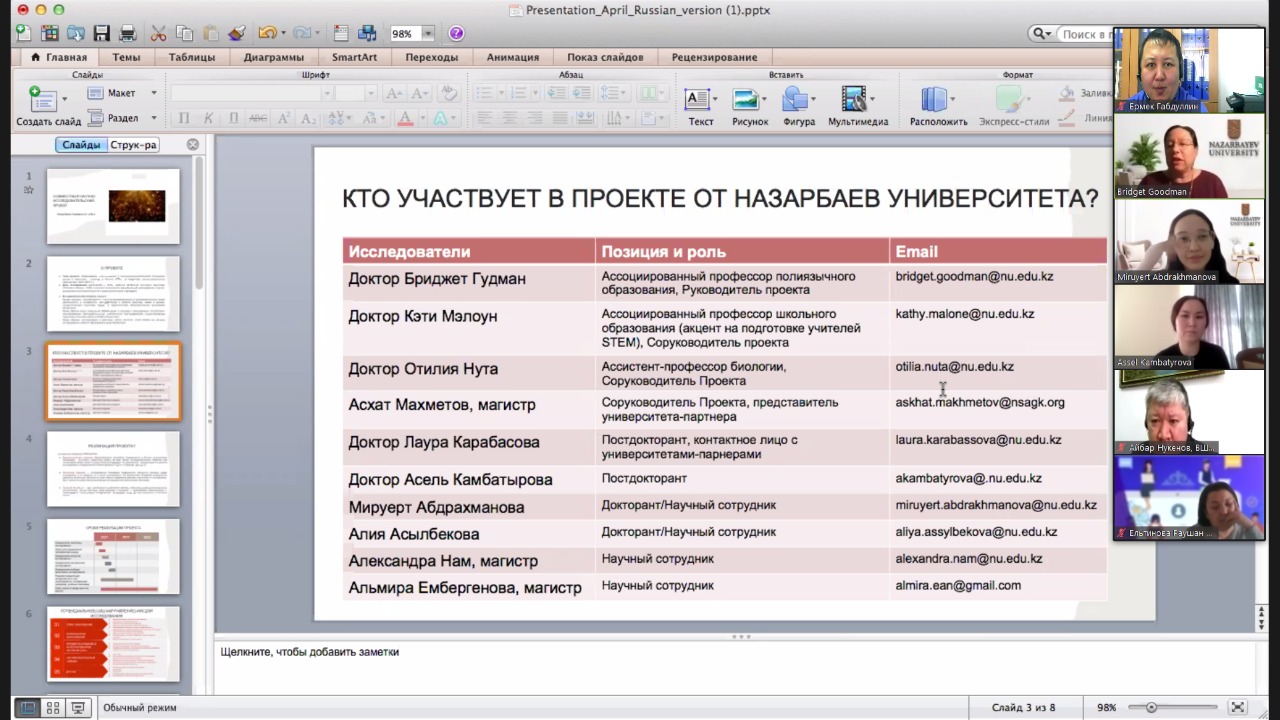This screenshot has width=1280, height=720.
Task: Open the Media Browser icon
Action: point(367,33)
